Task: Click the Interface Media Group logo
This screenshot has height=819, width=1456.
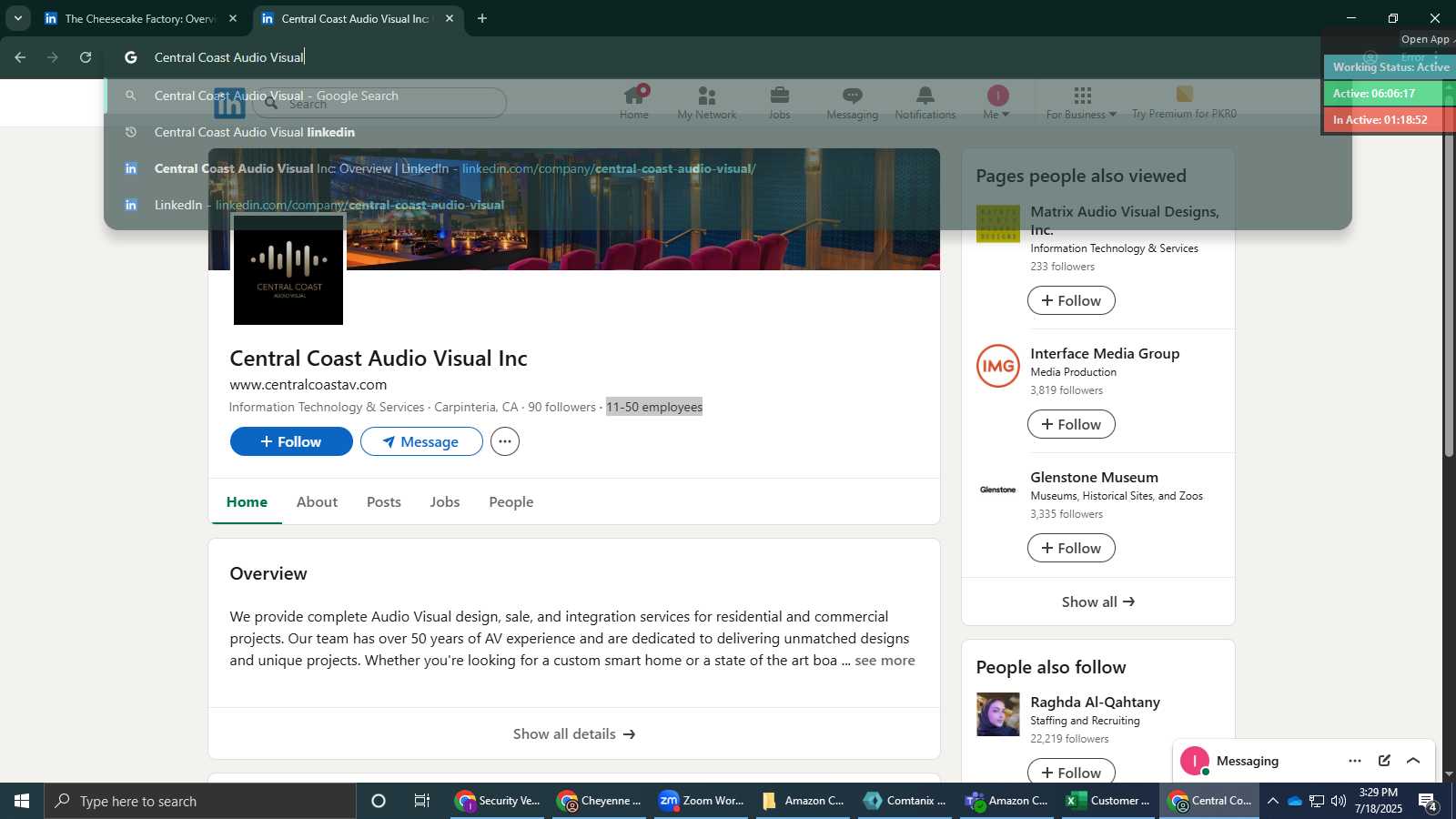Action: (998, 366)
